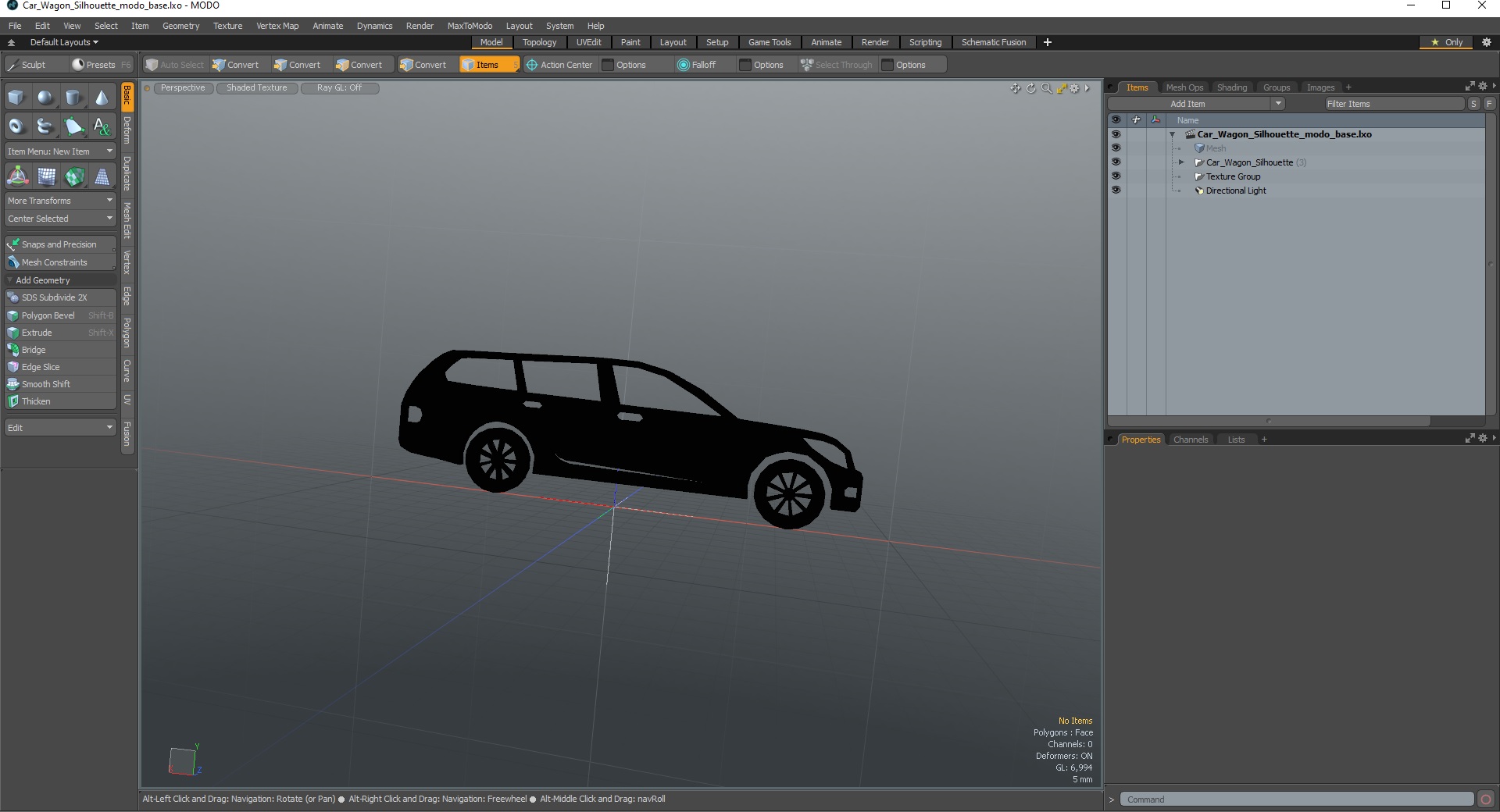The image size is (1500, 812).
Task: Open the Add Item dropdown arrow
Action: point(1278,104)
